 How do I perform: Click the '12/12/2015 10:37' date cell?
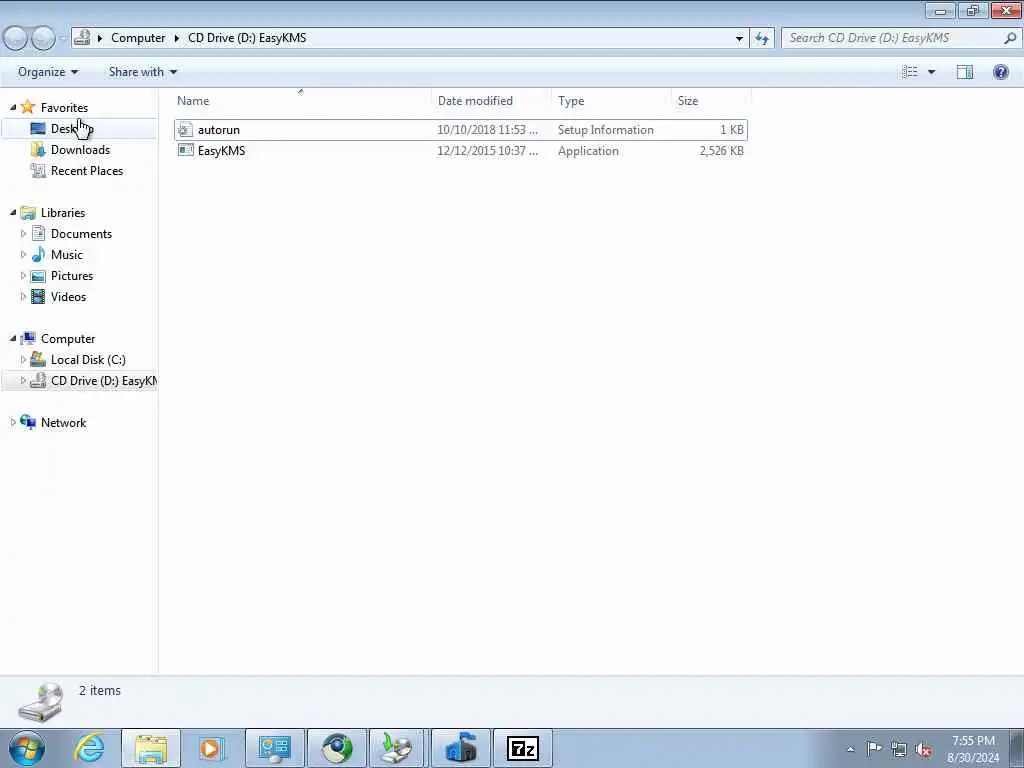pos(487,151)
